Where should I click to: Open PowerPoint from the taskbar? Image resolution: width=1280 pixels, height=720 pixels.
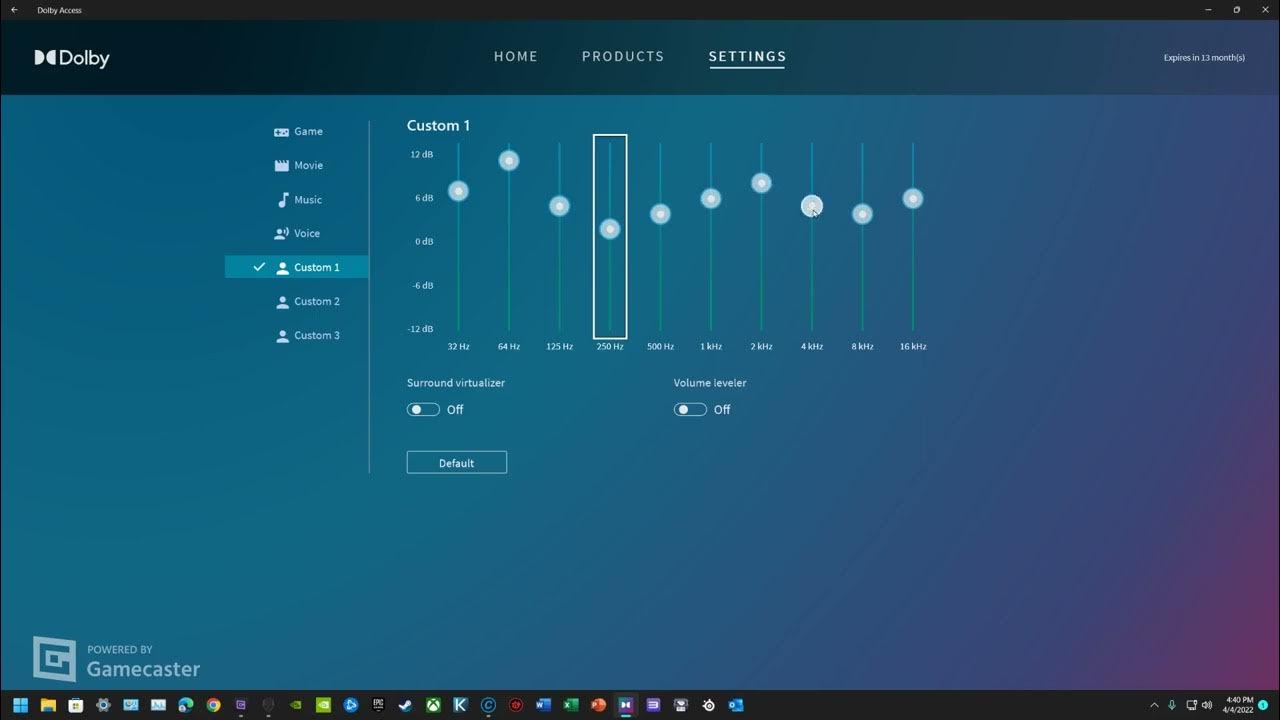[598, 705]
